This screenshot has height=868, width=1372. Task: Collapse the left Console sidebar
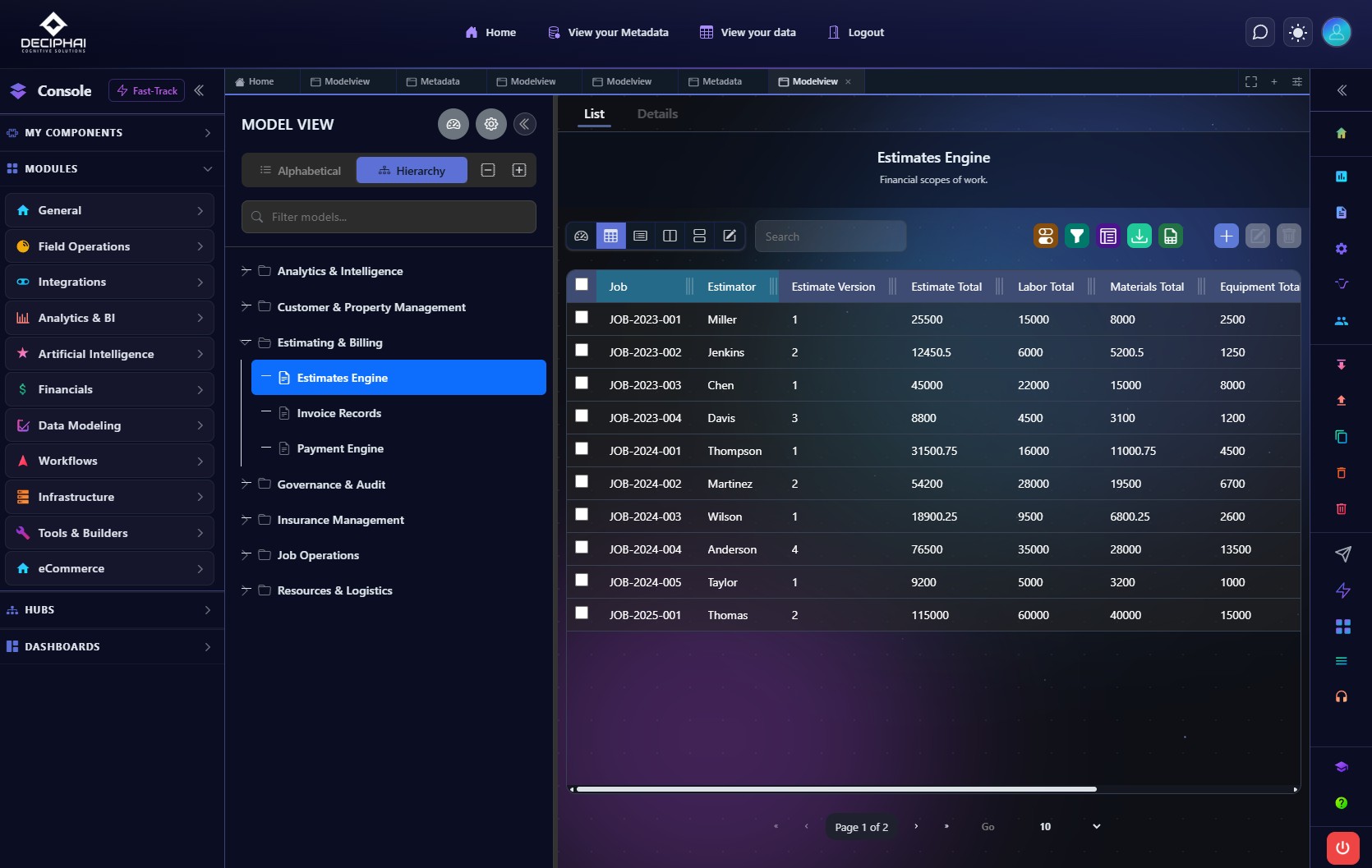click(199, 90)
